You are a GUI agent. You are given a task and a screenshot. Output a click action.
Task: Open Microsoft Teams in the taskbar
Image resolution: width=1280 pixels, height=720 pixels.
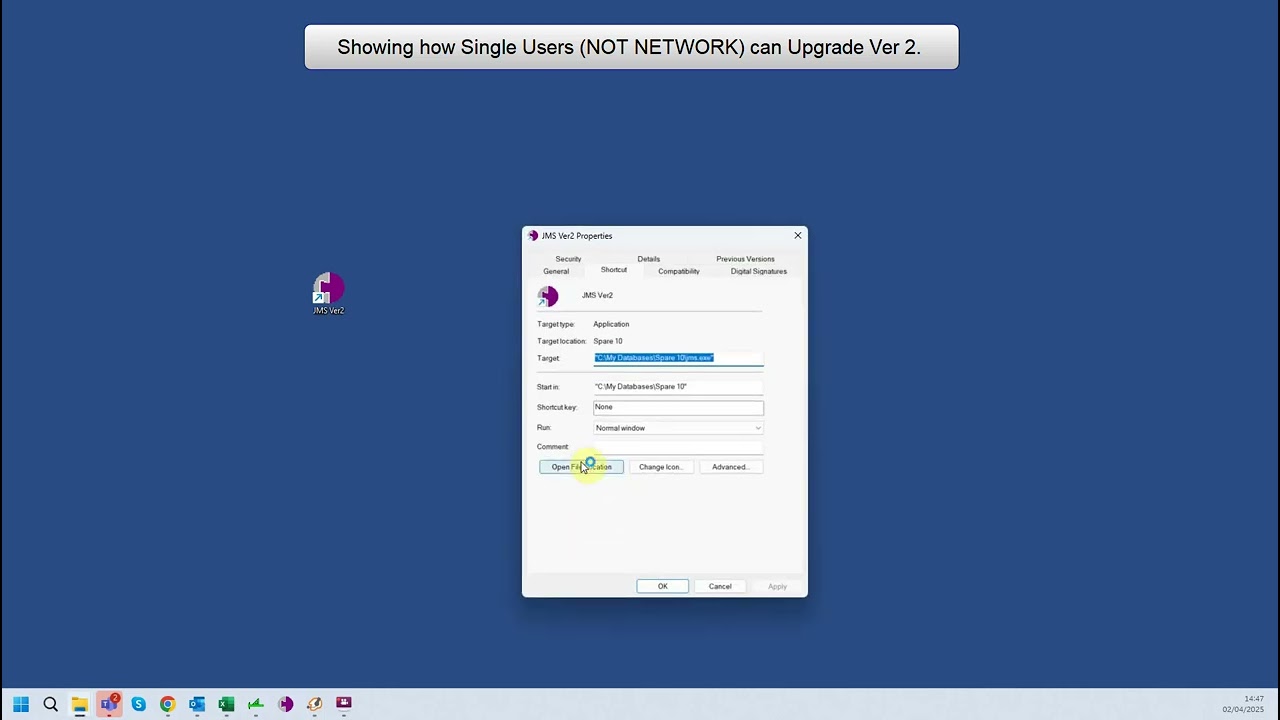click(109, 704)
